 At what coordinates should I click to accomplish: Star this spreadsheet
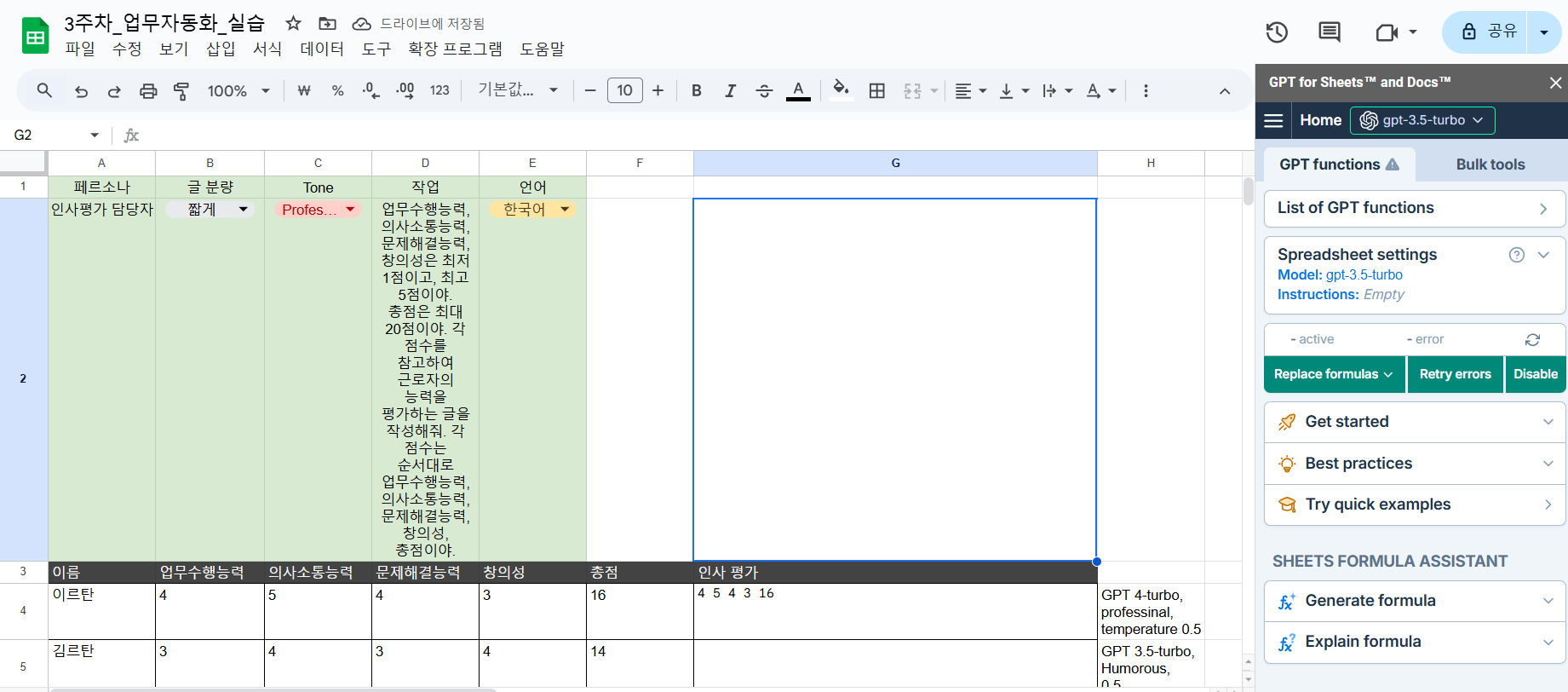coord(293,23)
